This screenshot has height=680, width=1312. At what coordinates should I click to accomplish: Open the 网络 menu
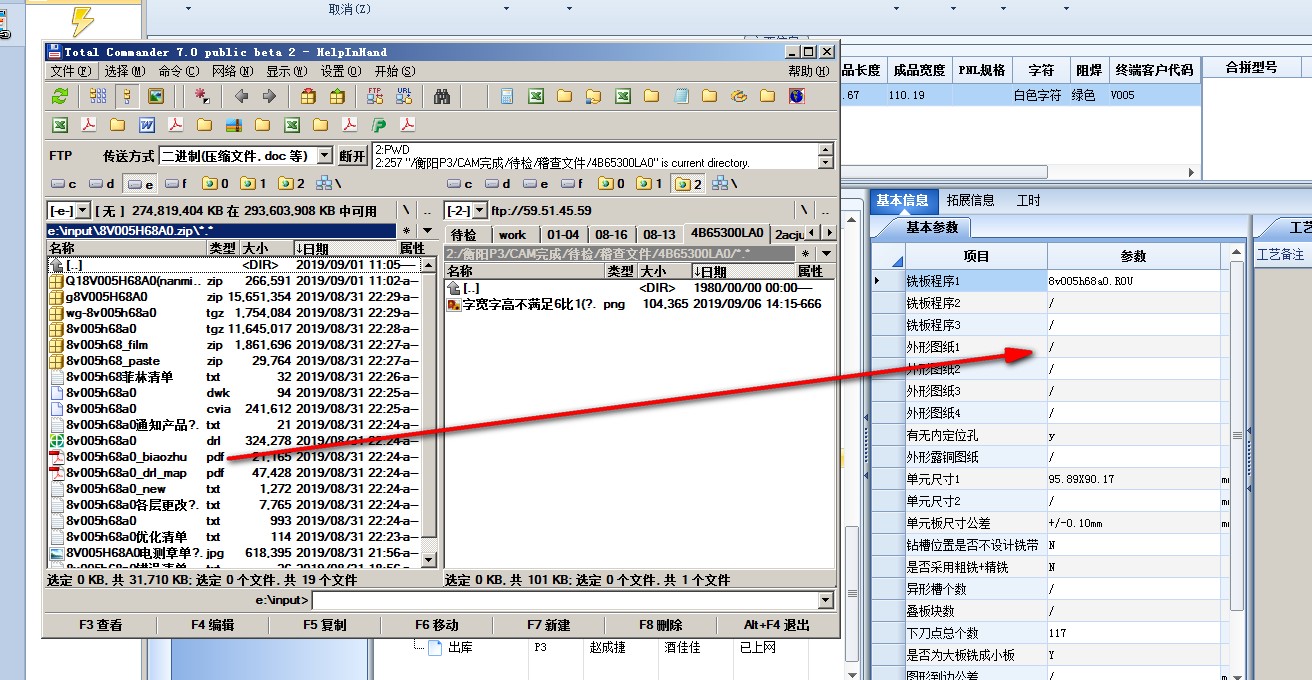pyautogui.click(x=232, y=71)
